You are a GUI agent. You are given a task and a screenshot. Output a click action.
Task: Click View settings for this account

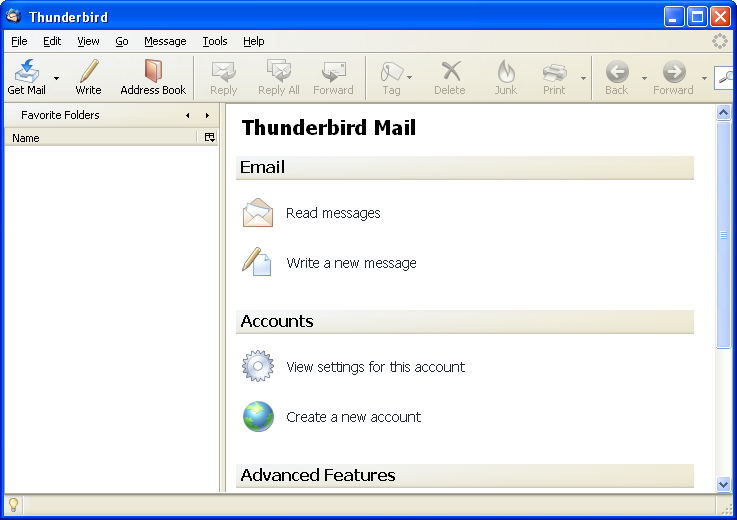pos(376,367)
